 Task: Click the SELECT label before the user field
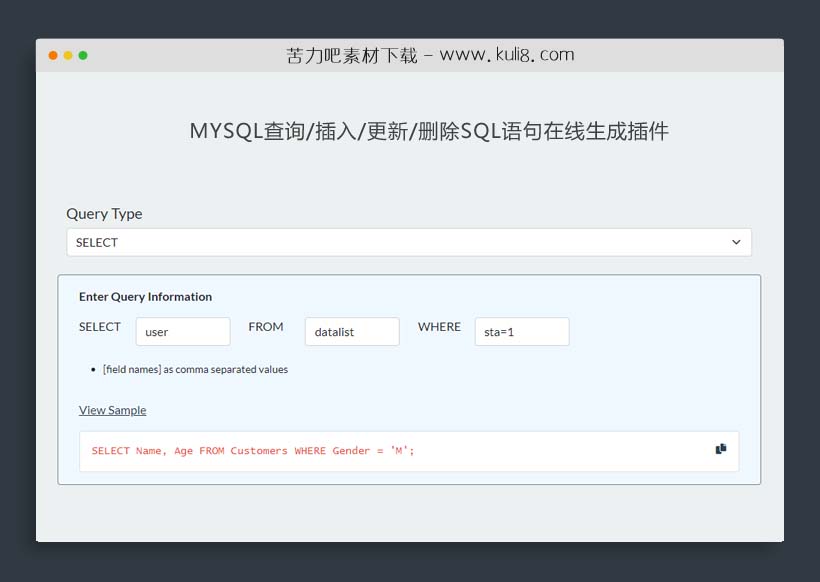point(100,326)
